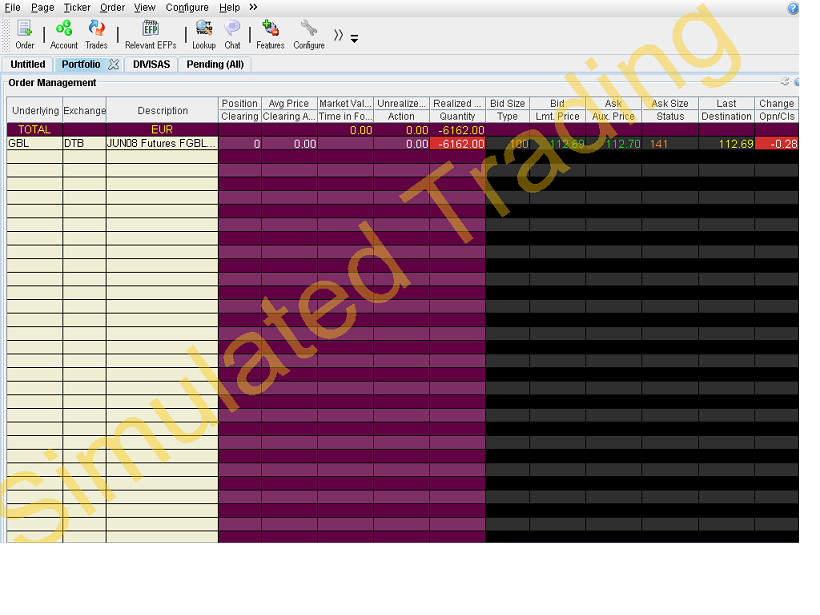The image size is (820, 615).
Task: Expand additional menu bar items chevron
Action: [x=253, y=7]
